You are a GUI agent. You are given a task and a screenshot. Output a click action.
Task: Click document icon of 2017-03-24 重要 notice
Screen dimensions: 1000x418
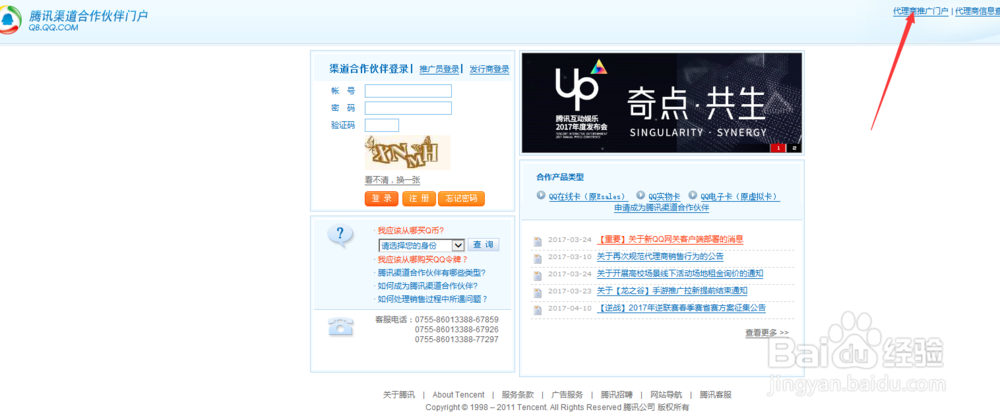click(x=538, y=241)
